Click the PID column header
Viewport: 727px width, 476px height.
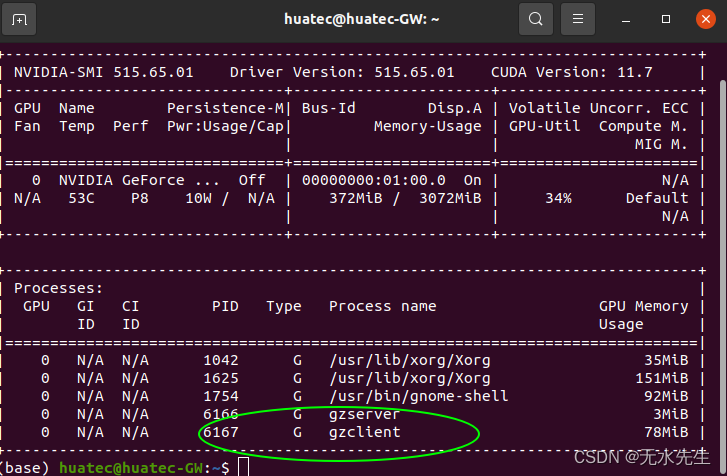[x=225, y=306]
